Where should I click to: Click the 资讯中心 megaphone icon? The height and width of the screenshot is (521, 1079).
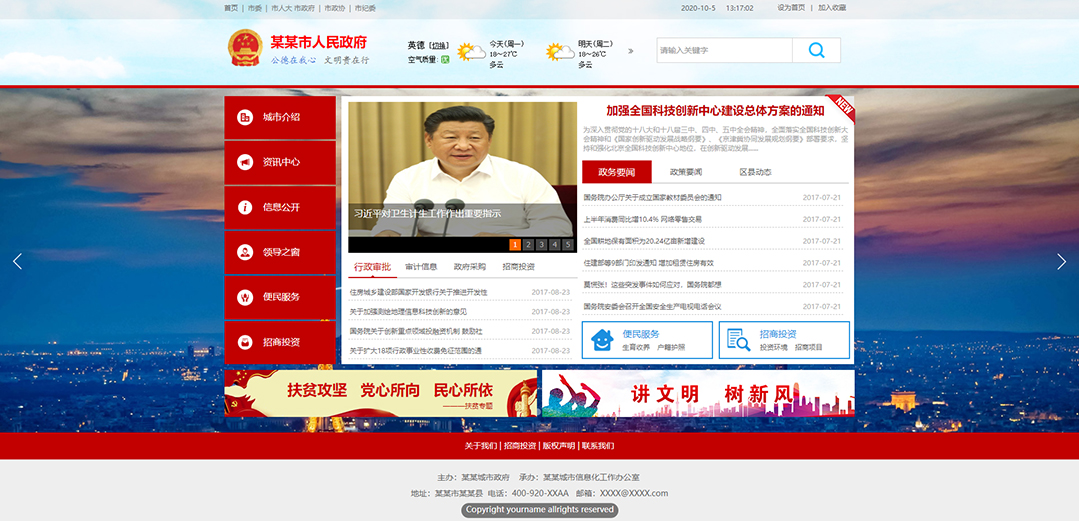tap(245, 162)
